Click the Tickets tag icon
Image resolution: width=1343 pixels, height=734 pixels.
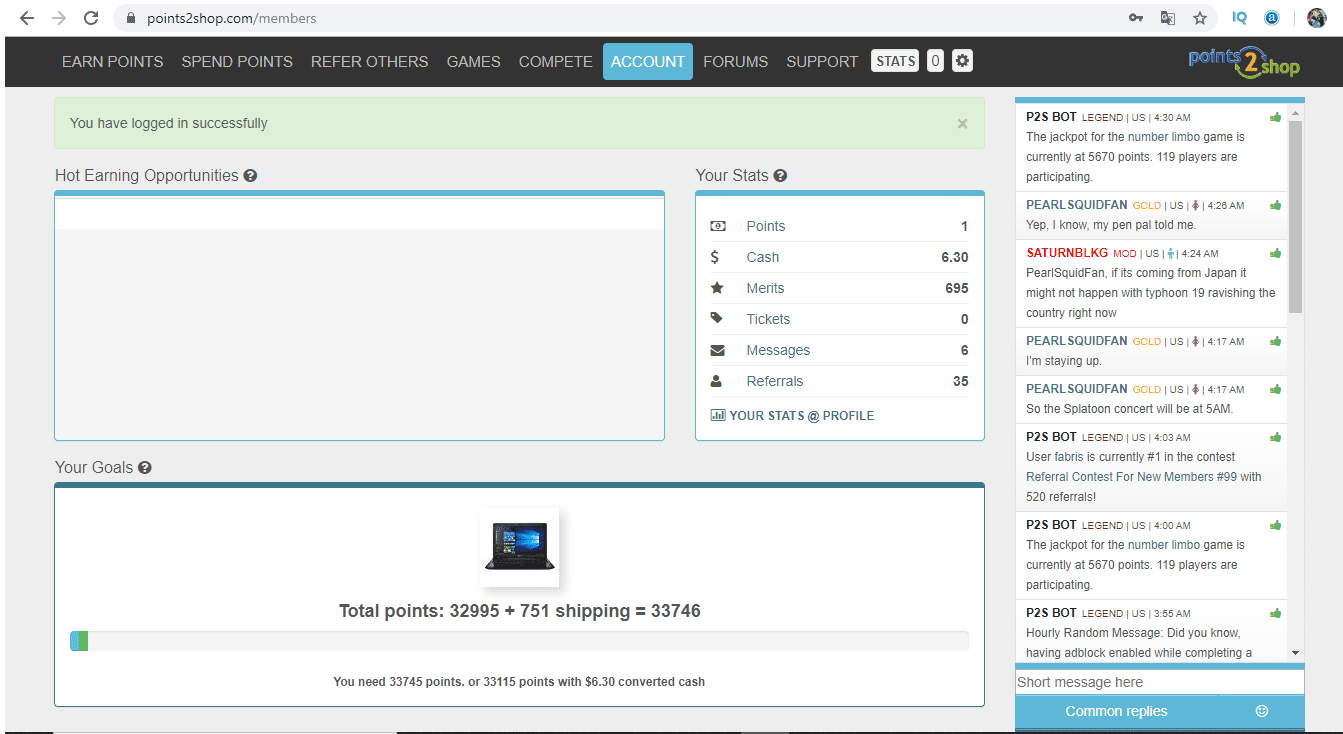(x=716, y=318)
